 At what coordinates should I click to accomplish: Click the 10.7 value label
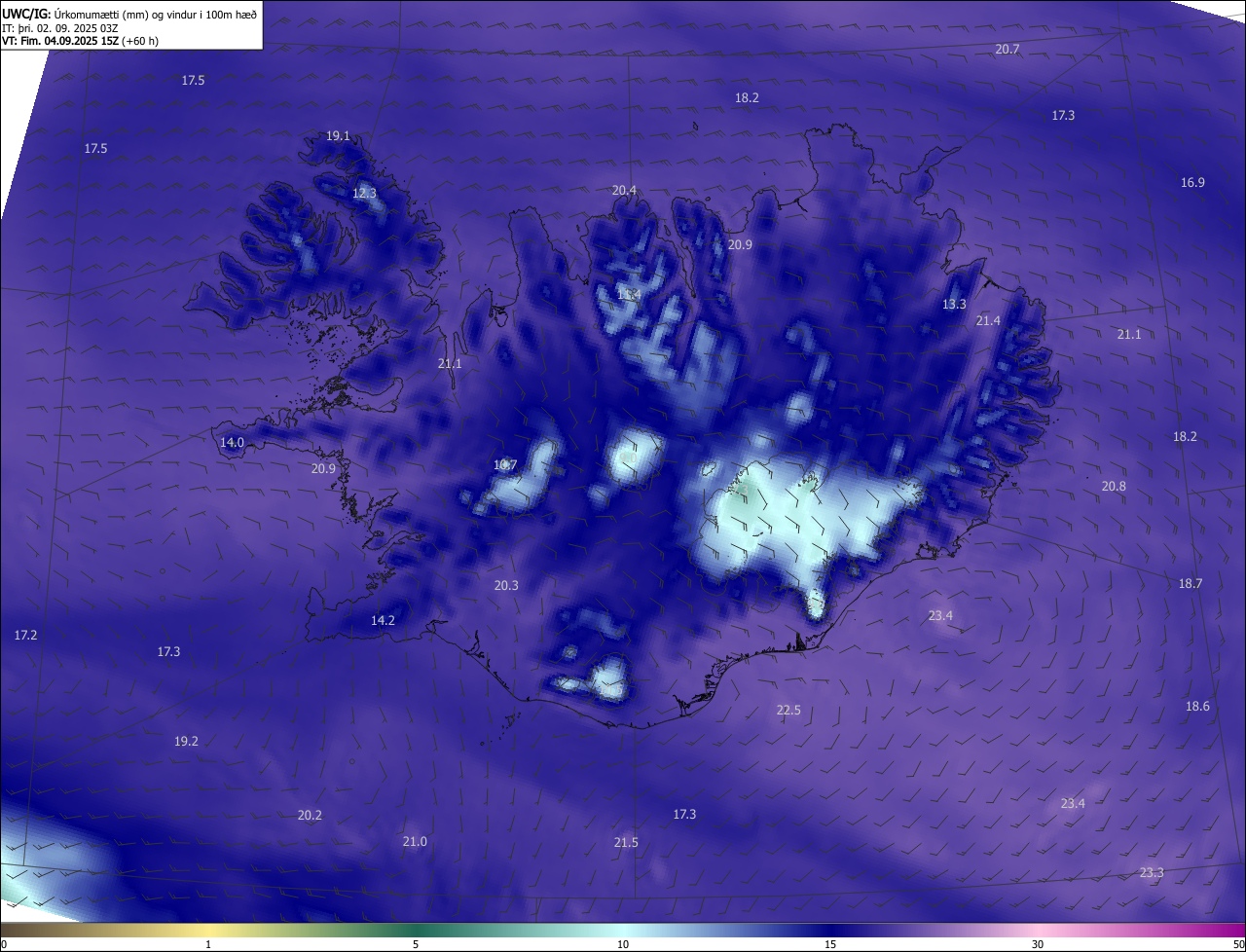[x=505, y=464]
